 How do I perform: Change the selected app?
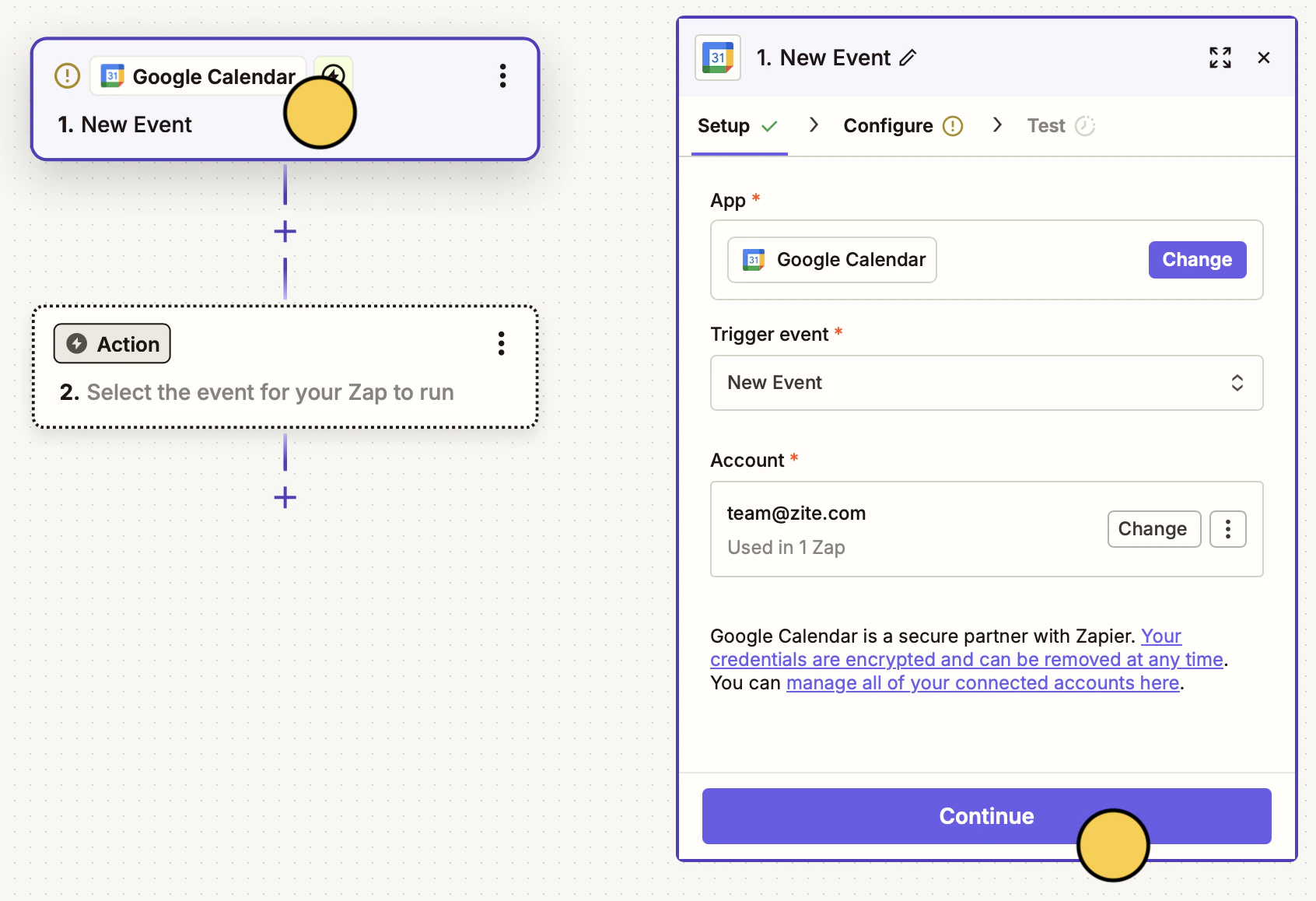pos(1197,260)
